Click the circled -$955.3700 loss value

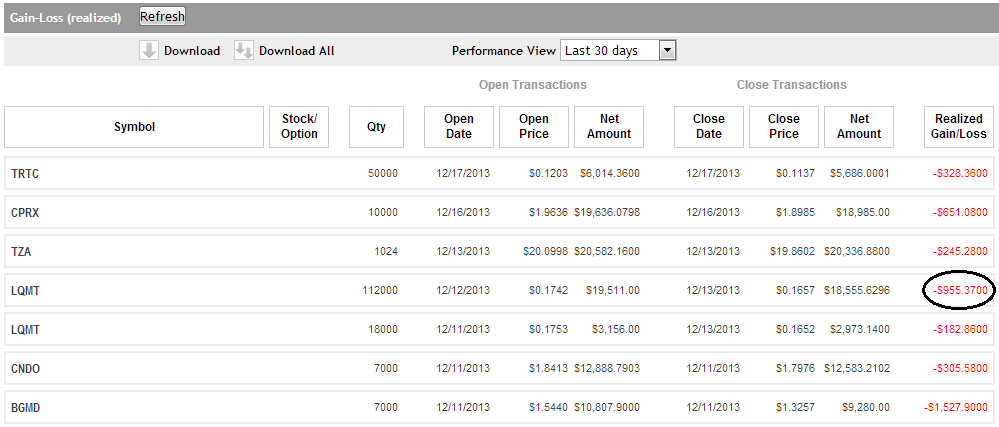960,291
